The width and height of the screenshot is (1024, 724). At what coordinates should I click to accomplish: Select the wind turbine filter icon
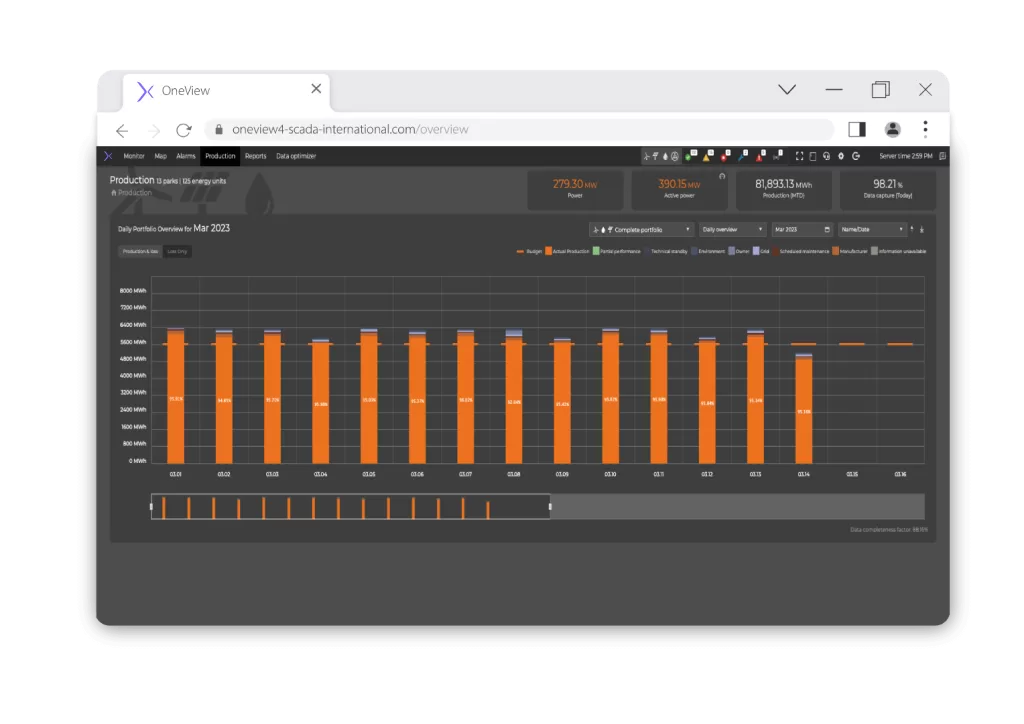click(646, 156)
